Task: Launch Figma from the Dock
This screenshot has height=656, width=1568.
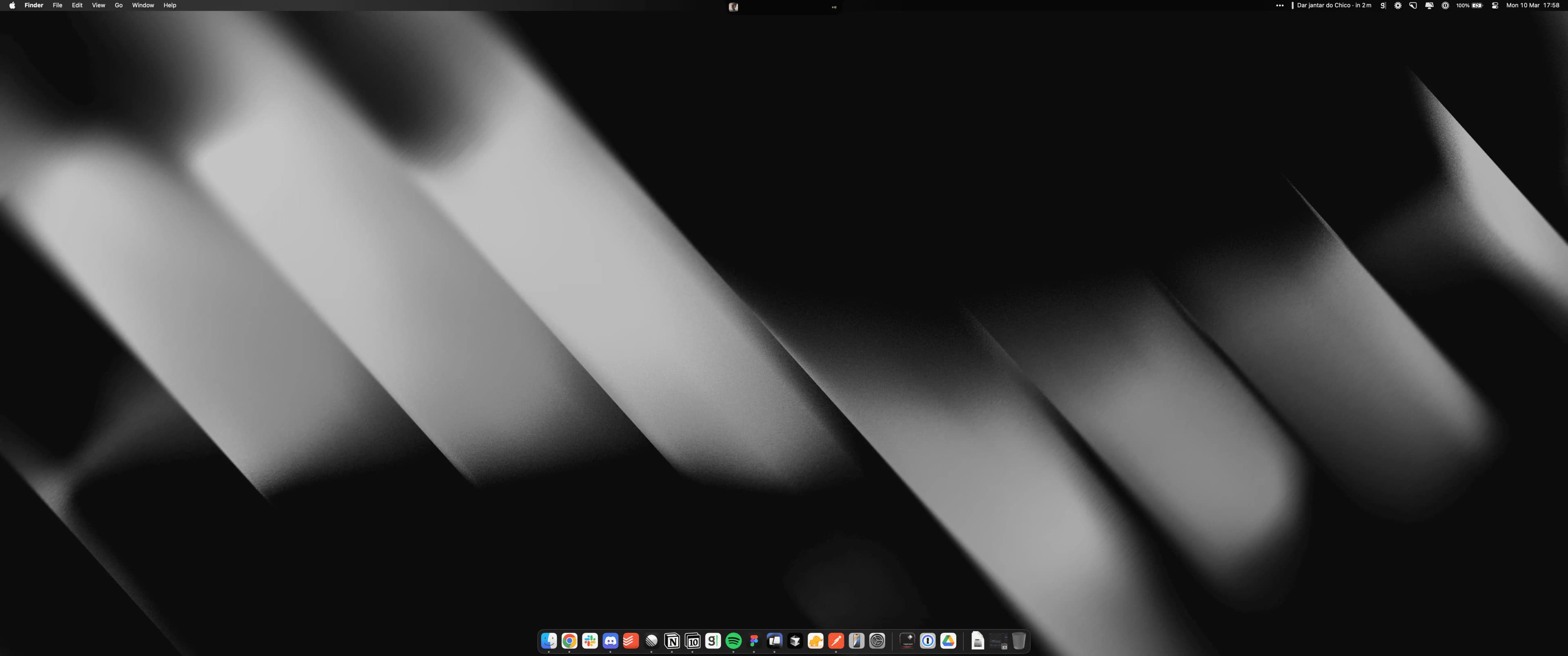Action: click(x=753, y=640)
